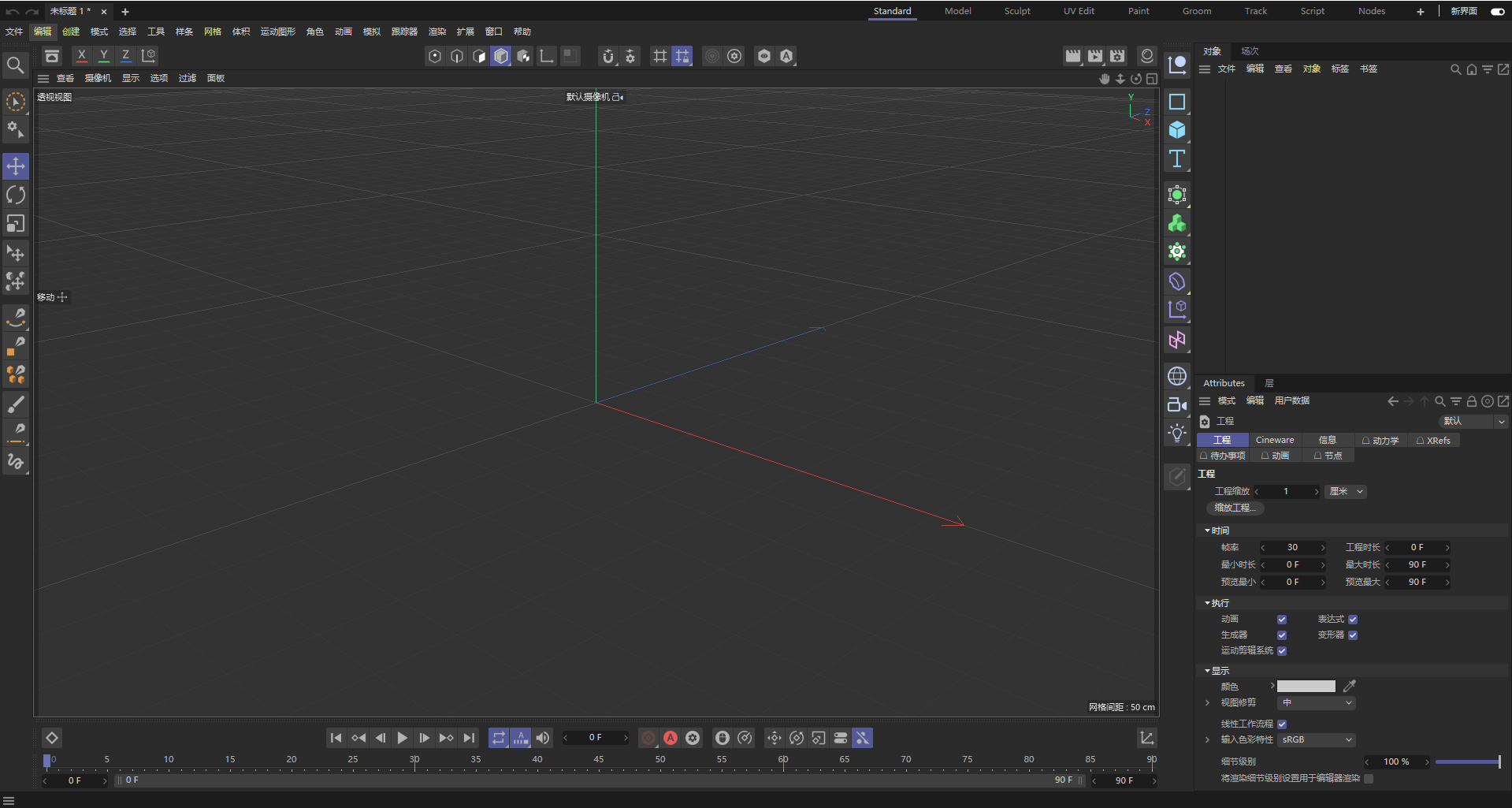Collapse the 执行 section
Viewport: 1512px width, 808px height.
[x=1207, y=603]
